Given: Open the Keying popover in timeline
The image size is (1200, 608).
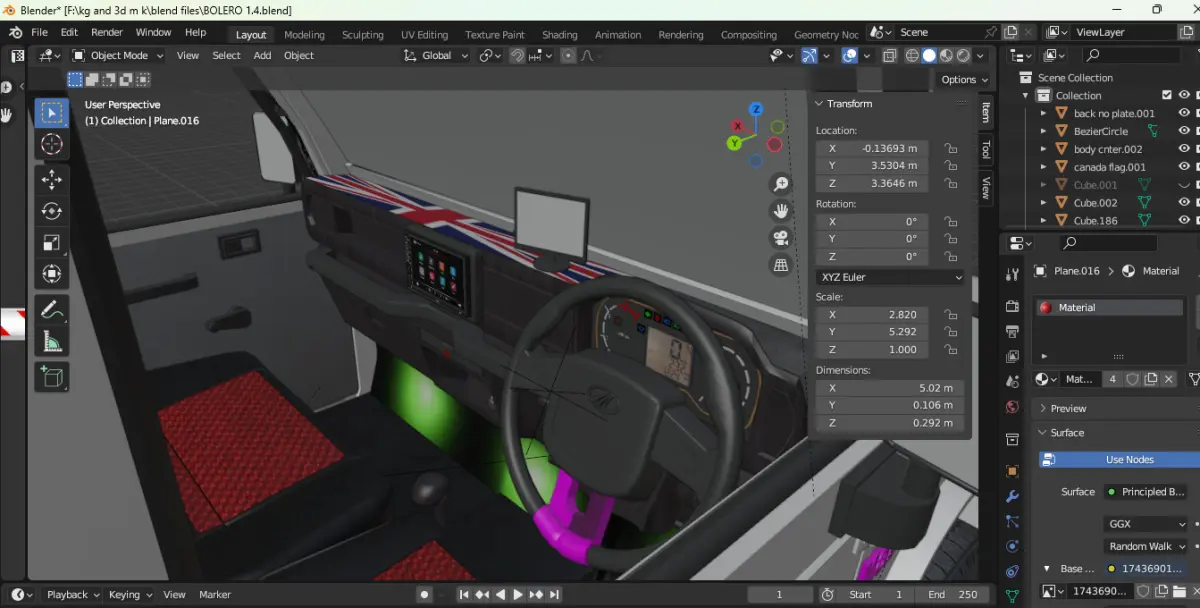Looking at the screenshot, I should [131, 595].
